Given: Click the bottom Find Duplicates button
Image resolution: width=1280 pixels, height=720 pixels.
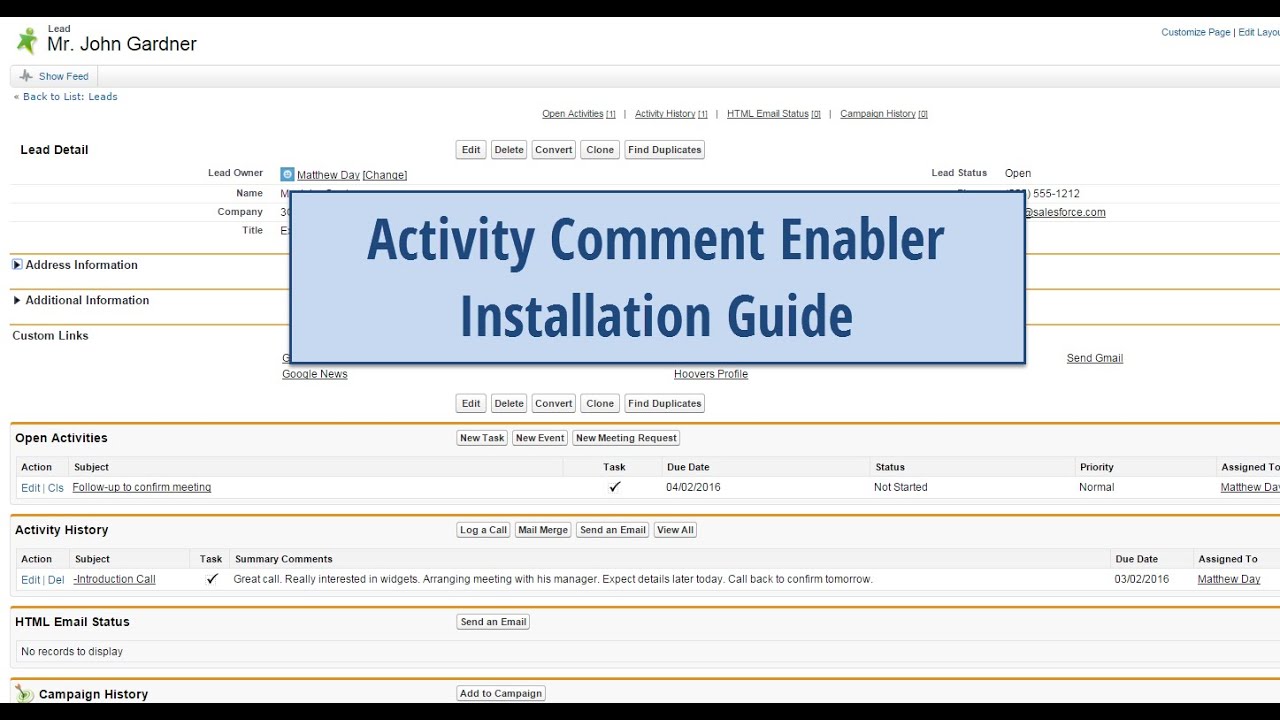Looking at the screenshot, I should pyautogui.click(x=664, y=404).
